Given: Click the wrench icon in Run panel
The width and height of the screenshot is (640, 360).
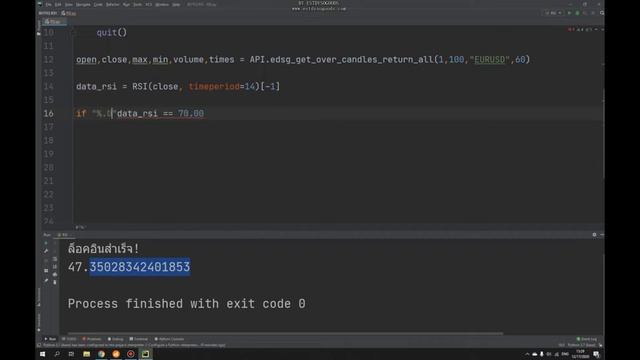Looking at the screenshot, I should [46, 251].
